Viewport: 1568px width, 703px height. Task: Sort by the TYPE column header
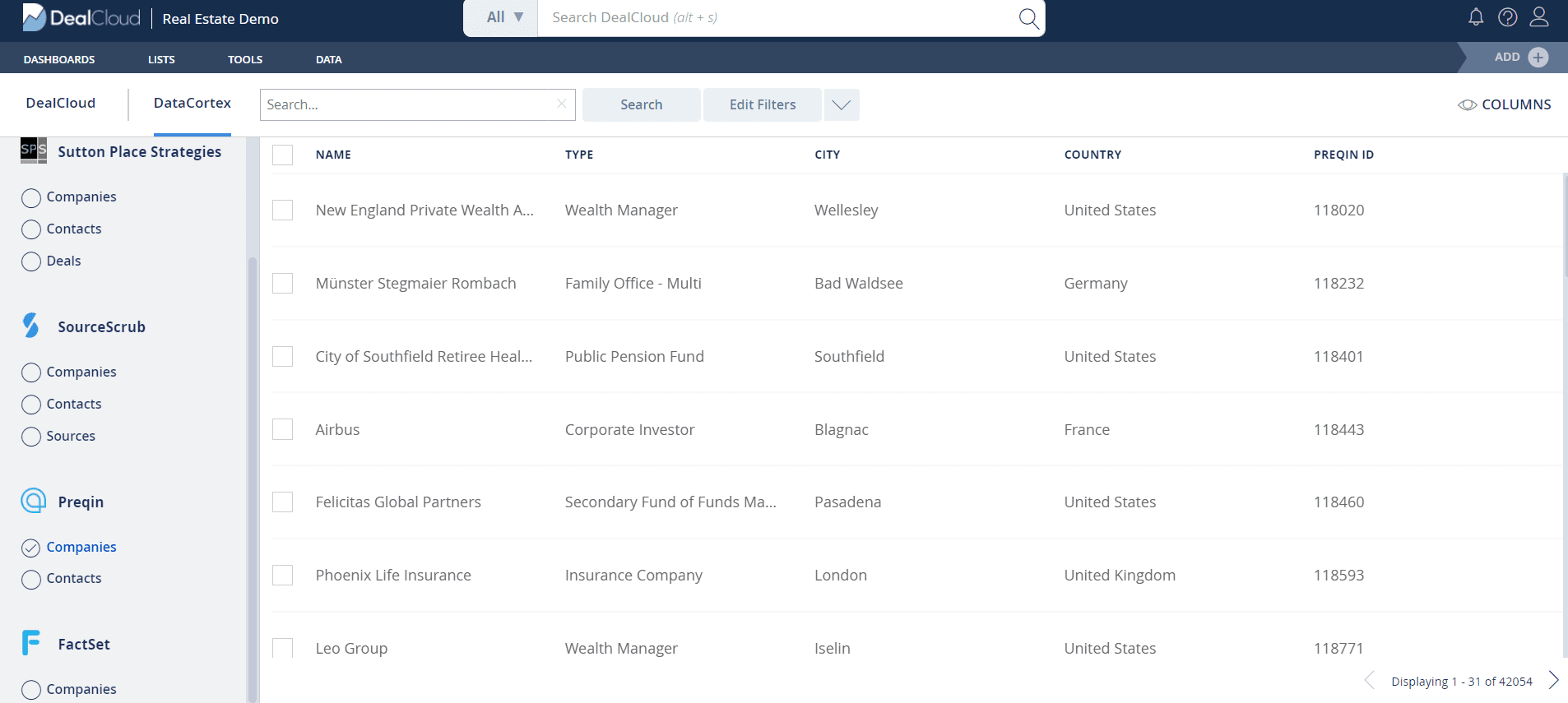(579, 155)
